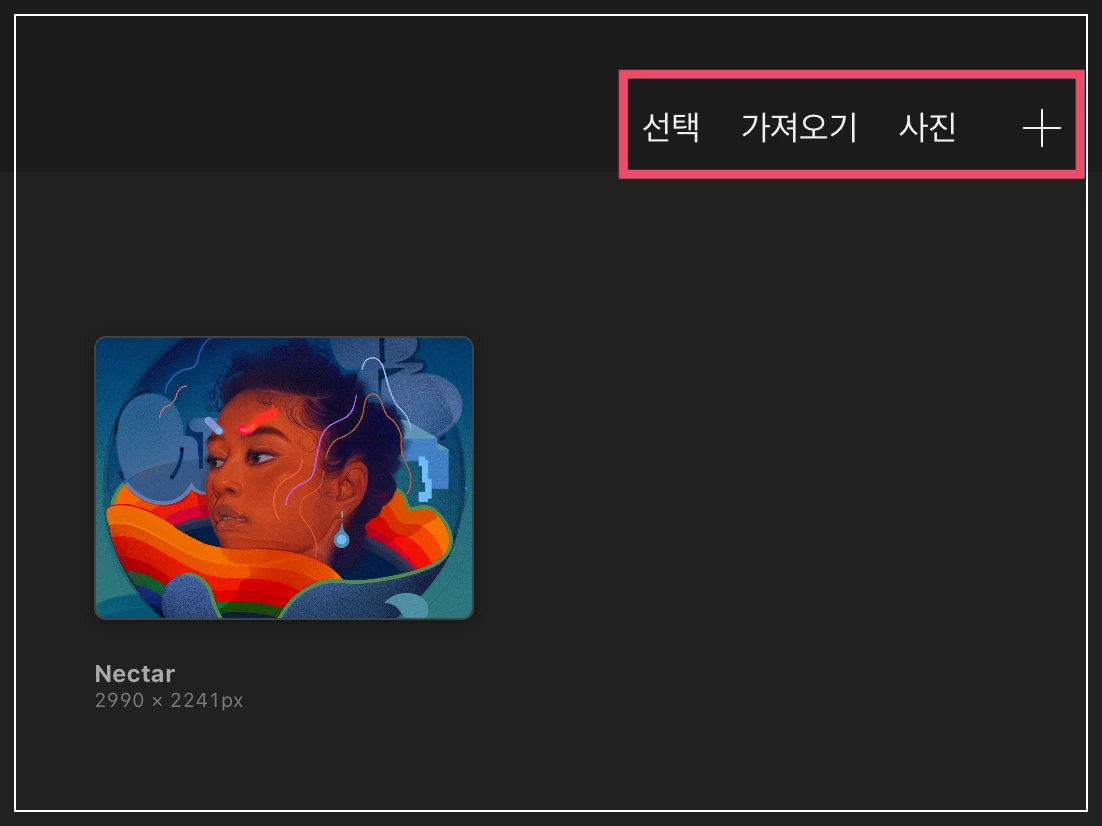
Task: Open the 가져오기 (Import) option
Action: pyautogui.click(x=799, y=128)
